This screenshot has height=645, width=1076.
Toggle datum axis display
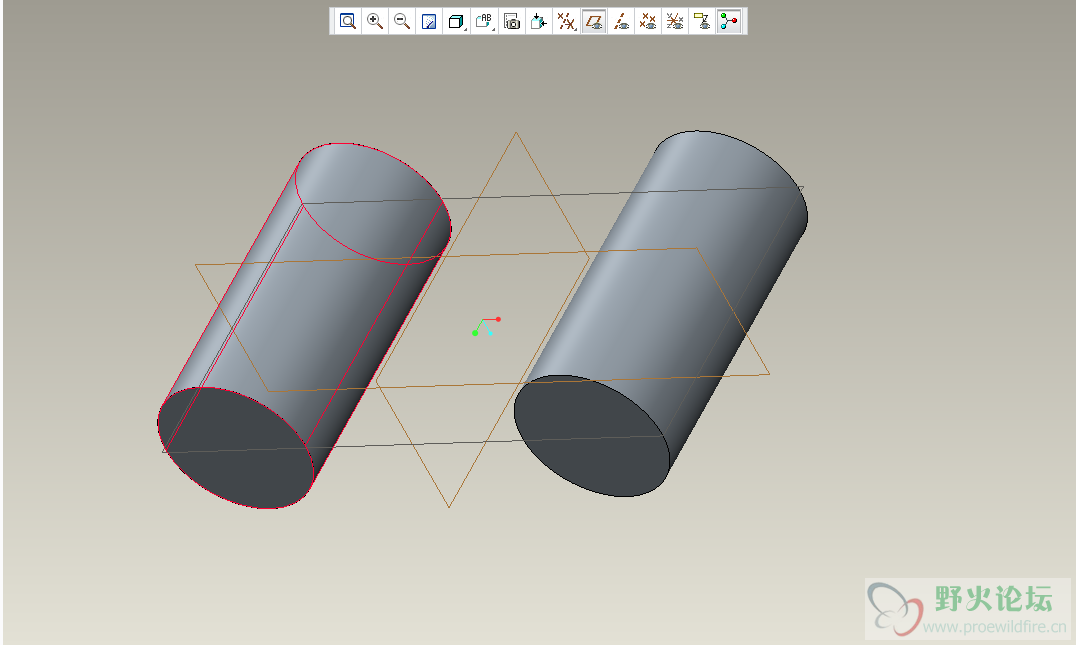(x=621, y=21)
